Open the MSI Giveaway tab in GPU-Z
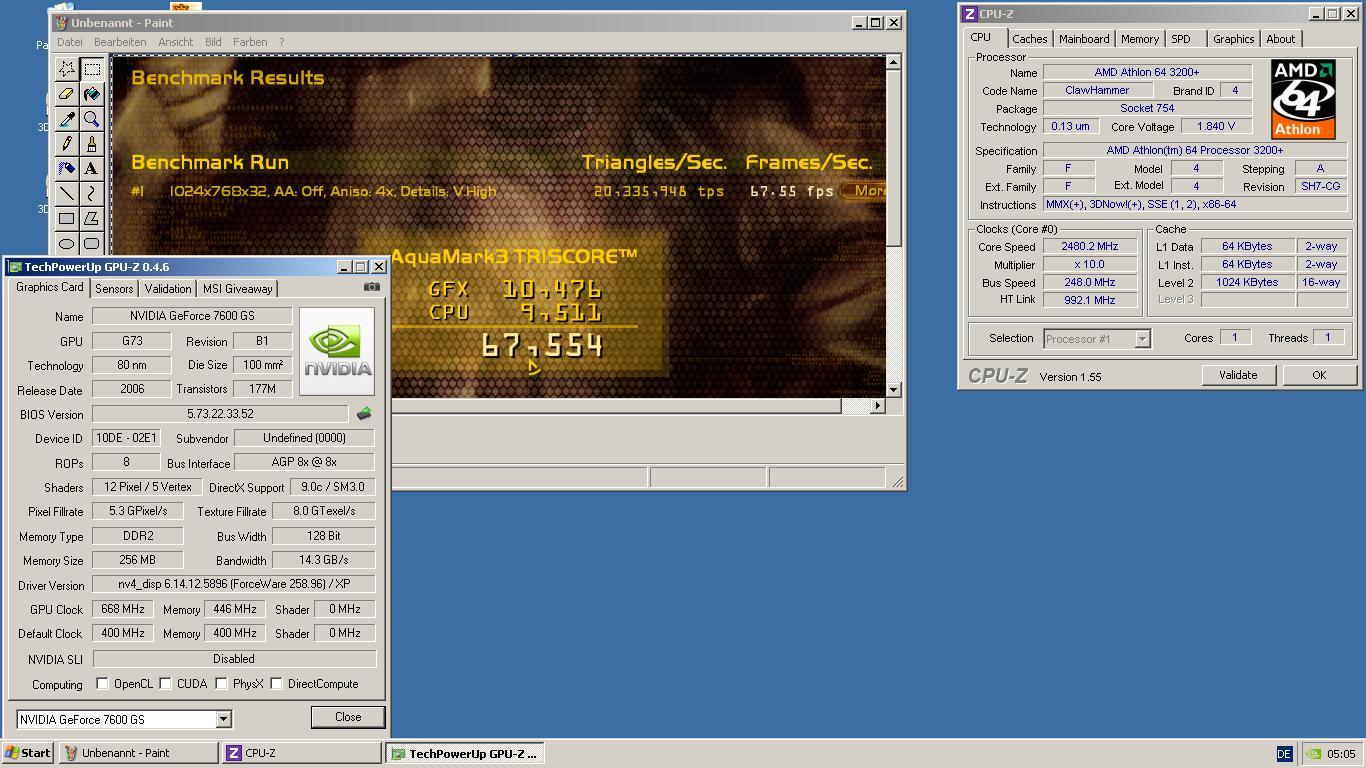The width and height of the screenshot is (1366, 768). tap(237, 289)
